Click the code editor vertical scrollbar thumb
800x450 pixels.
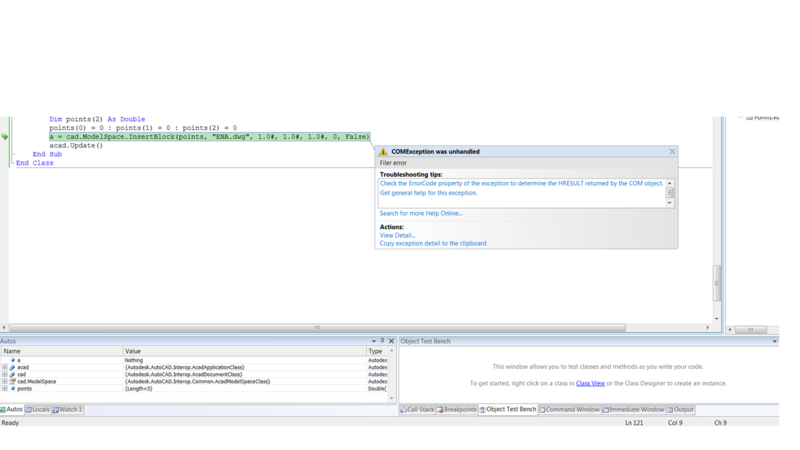(x=717, y=283)
